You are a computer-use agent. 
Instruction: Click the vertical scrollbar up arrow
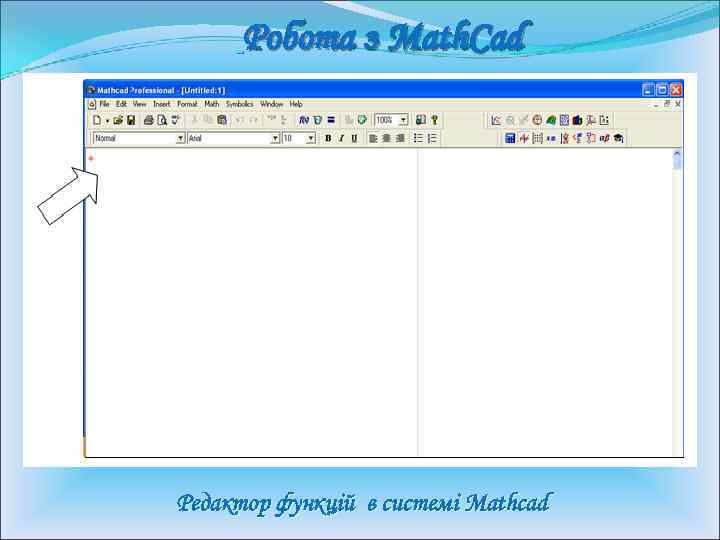tap(677, 154)
